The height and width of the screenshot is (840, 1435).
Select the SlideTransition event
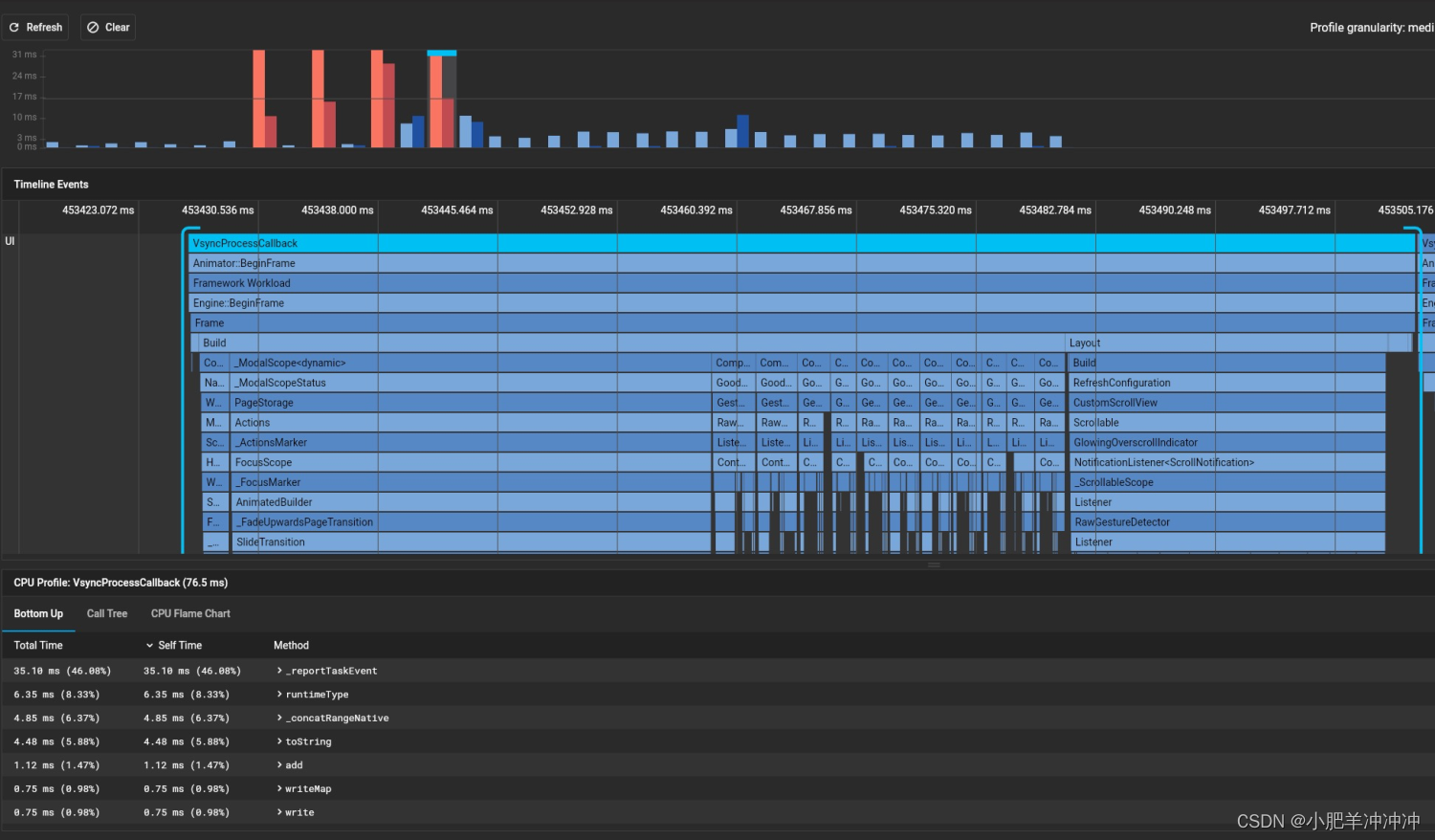(x=471, y=542)
